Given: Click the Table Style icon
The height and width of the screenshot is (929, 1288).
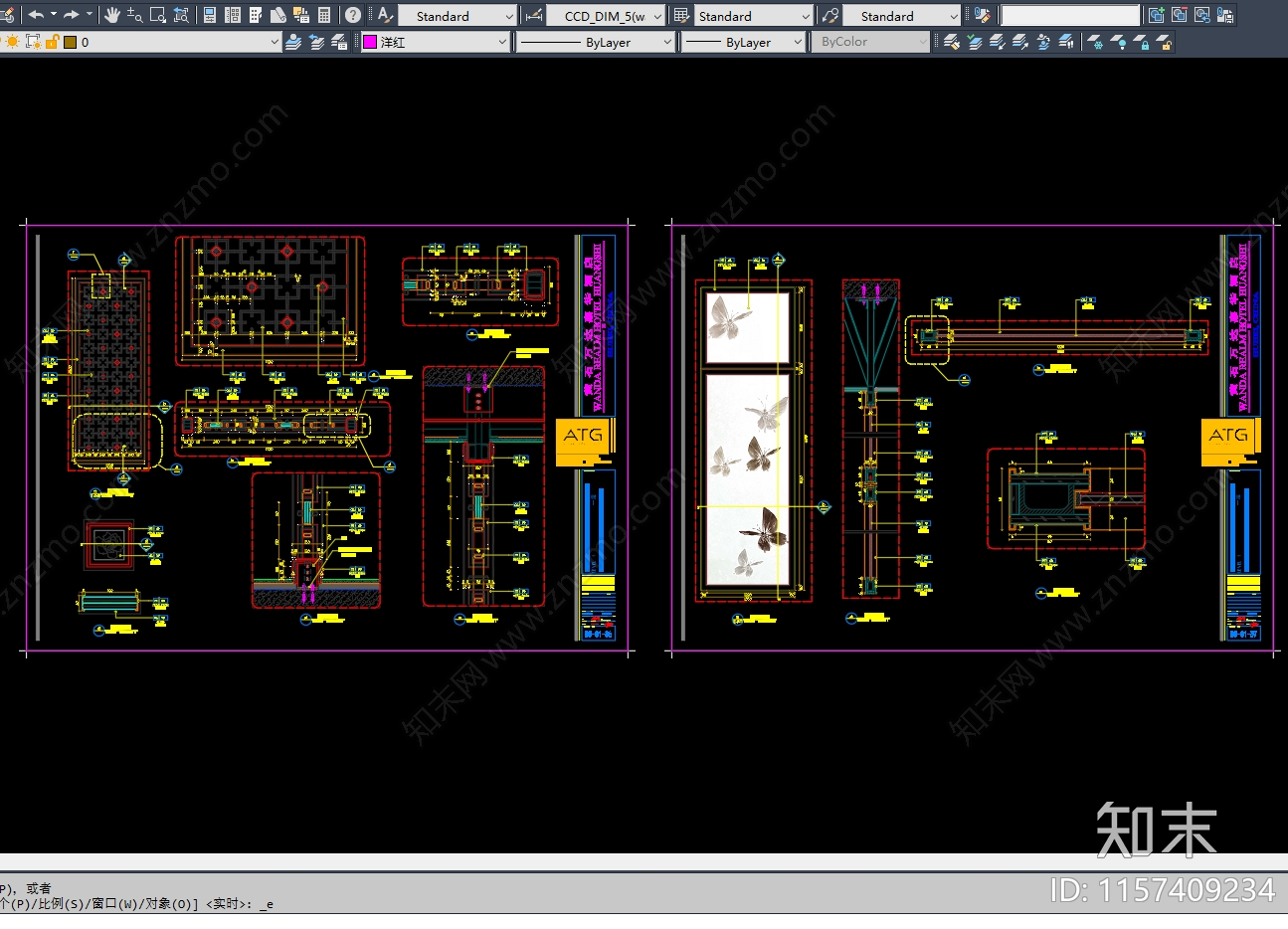Looking at the screenshot, I should tap(681, 15).
